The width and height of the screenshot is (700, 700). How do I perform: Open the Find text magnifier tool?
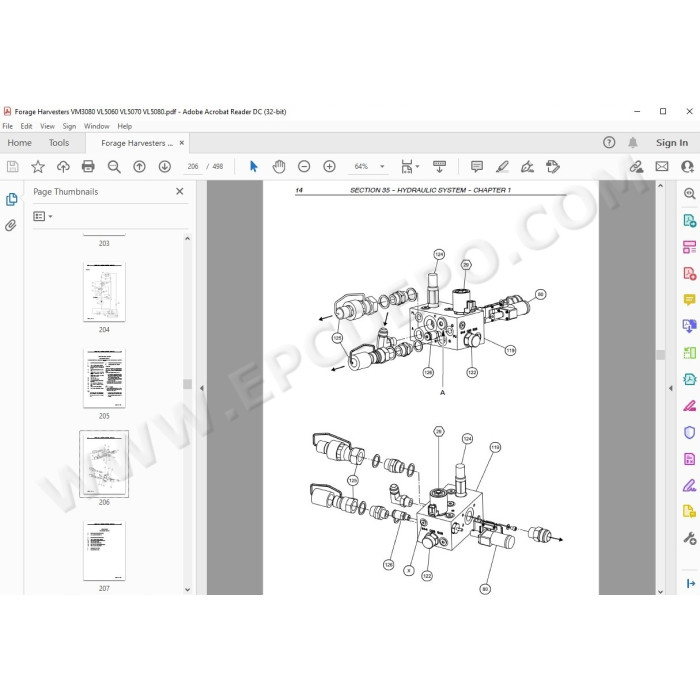tap(114, 167)
